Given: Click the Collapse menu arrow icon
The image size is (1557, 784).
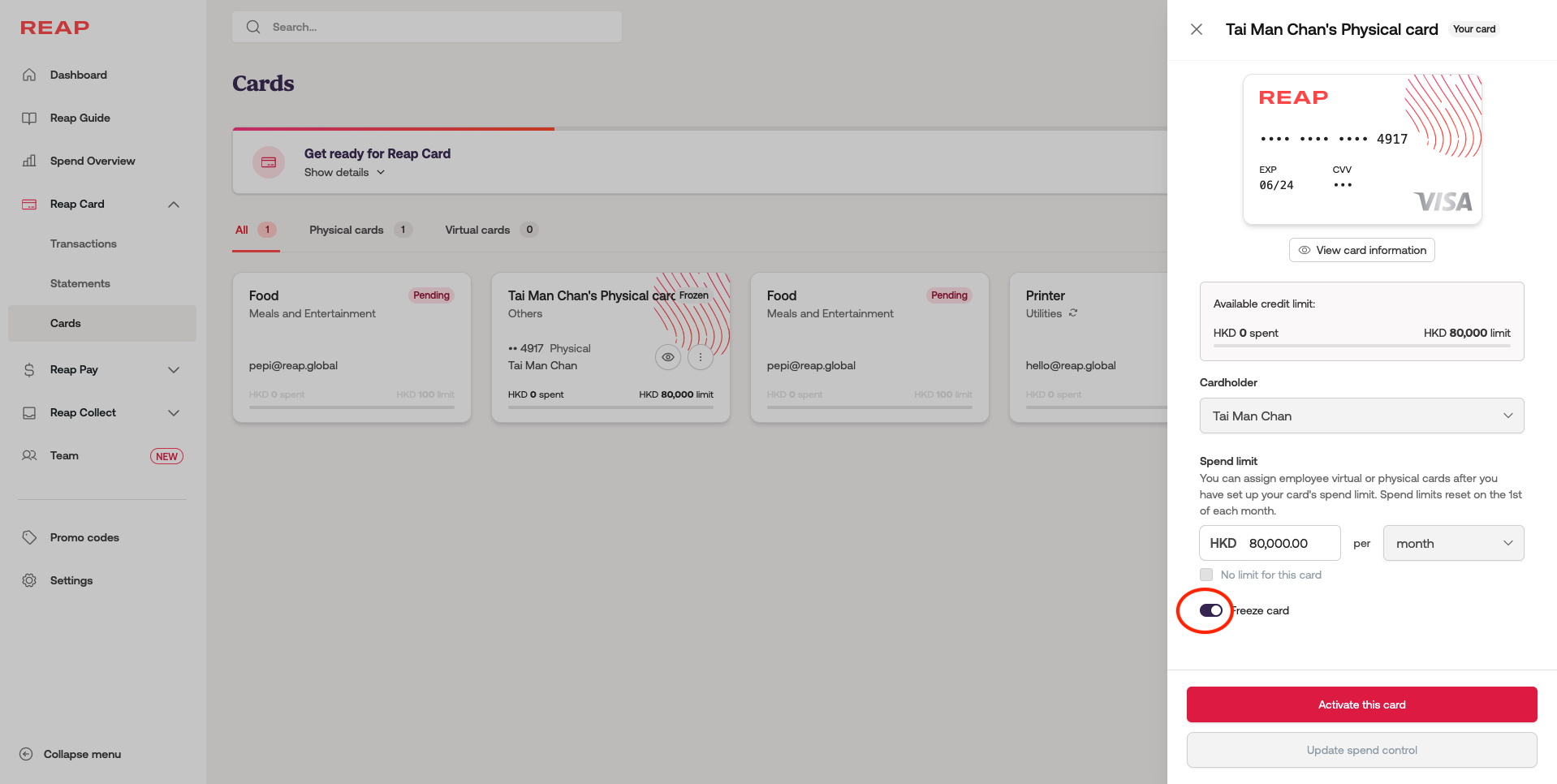Looking at the screenshot, I should coord(26,754).
